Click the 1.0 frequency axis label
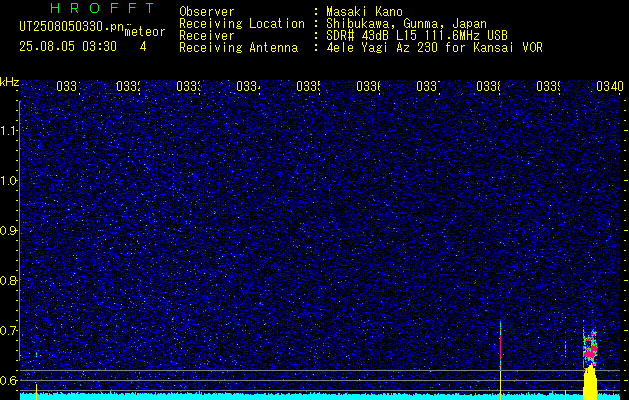 point(8,181)
